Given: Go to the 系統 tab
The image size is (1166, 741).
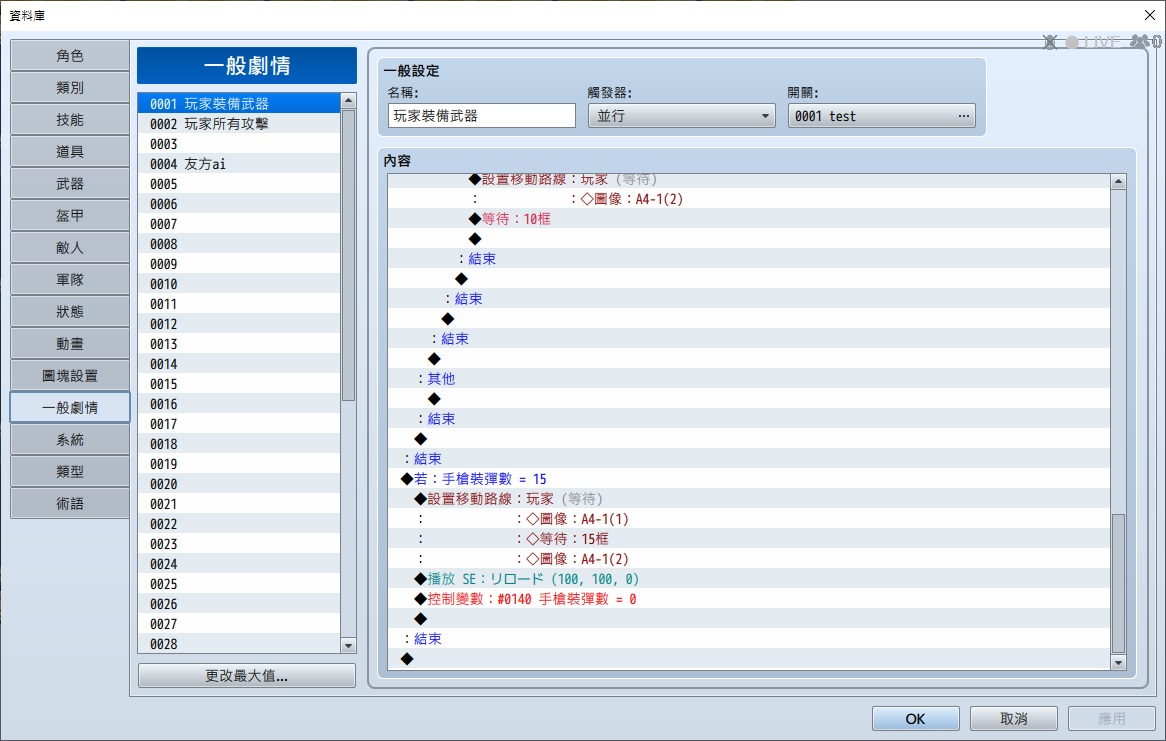Looking at the screenshot, I should pos(70,440).
